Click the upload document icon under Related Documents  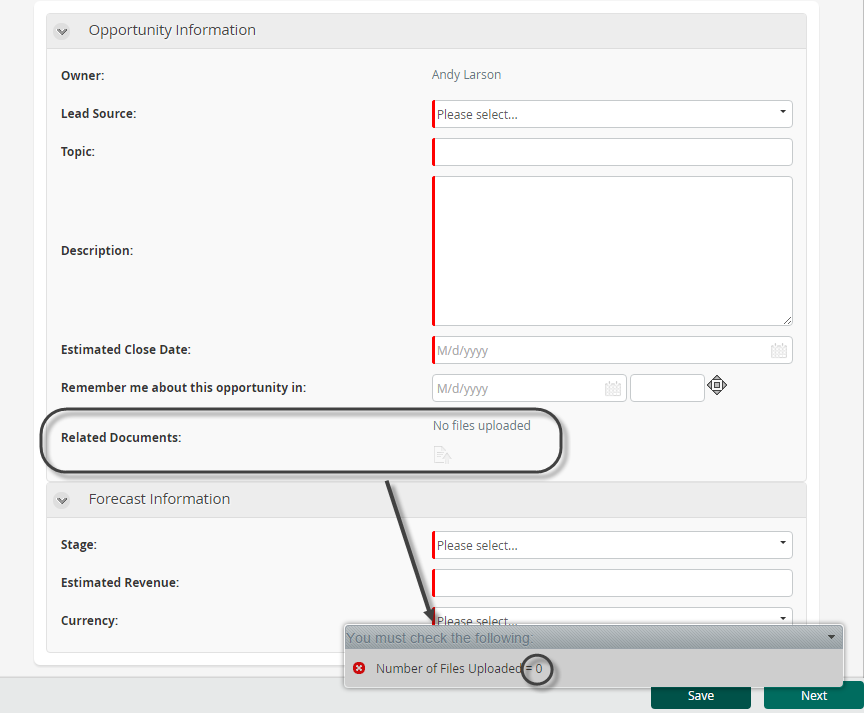(442, 455)
